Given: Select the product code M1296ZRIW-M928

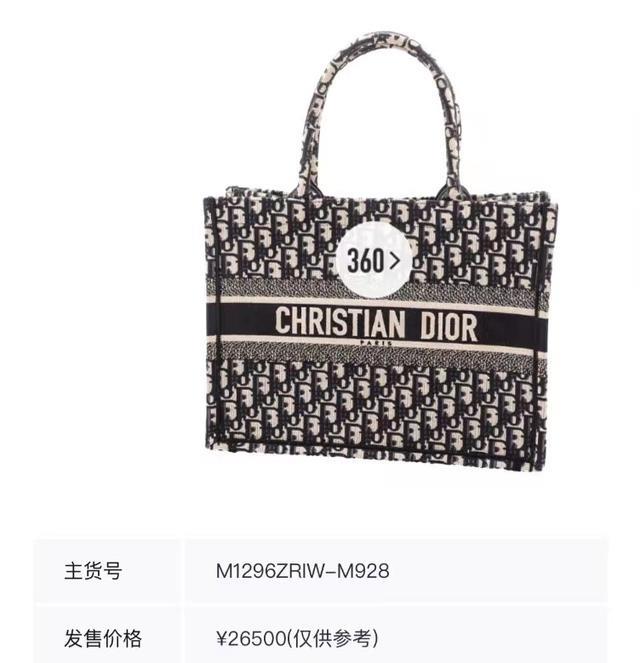Looking at the screenshot, I should 303,571.
